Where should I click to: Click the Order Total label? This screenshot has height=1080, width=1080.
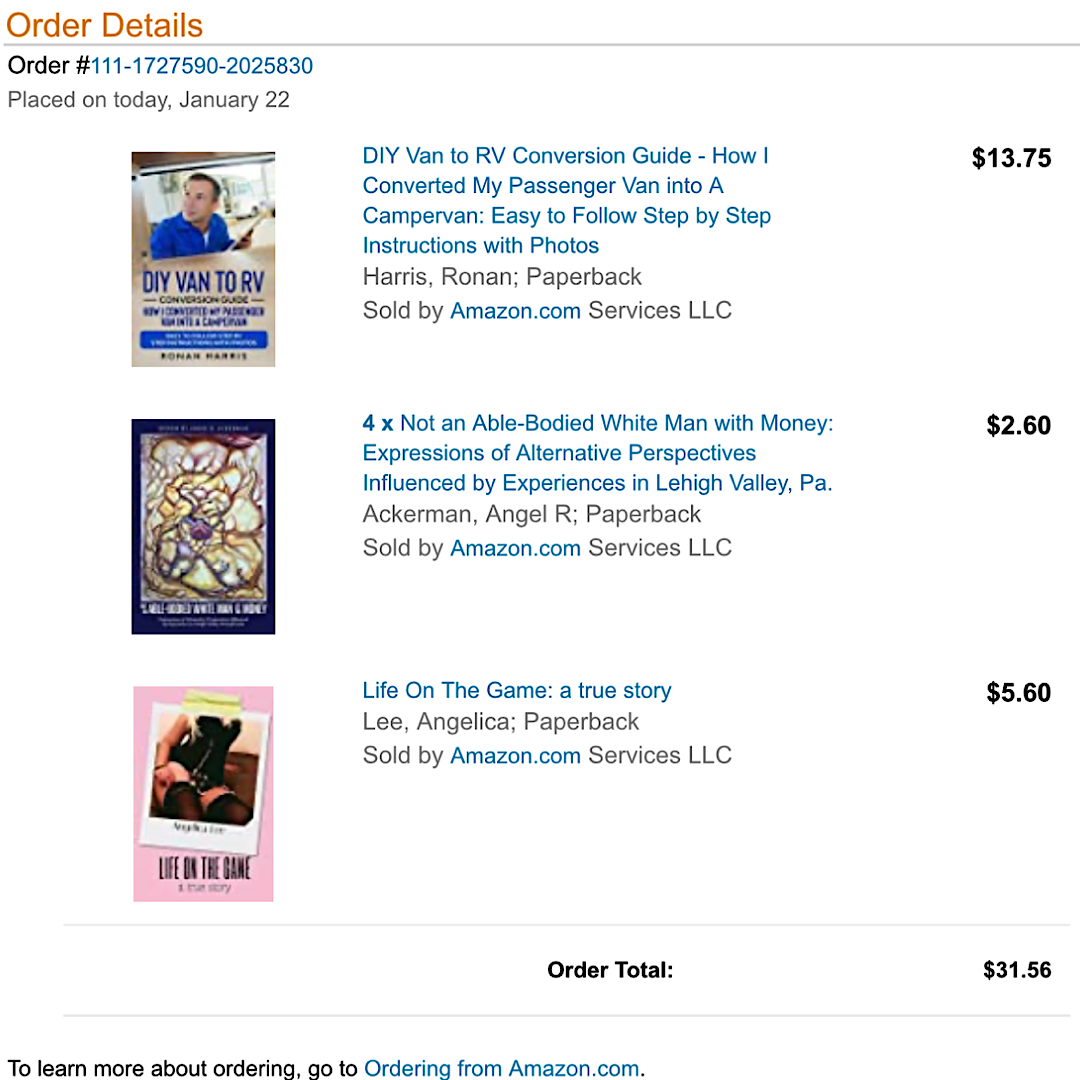(x=610, y=970)
